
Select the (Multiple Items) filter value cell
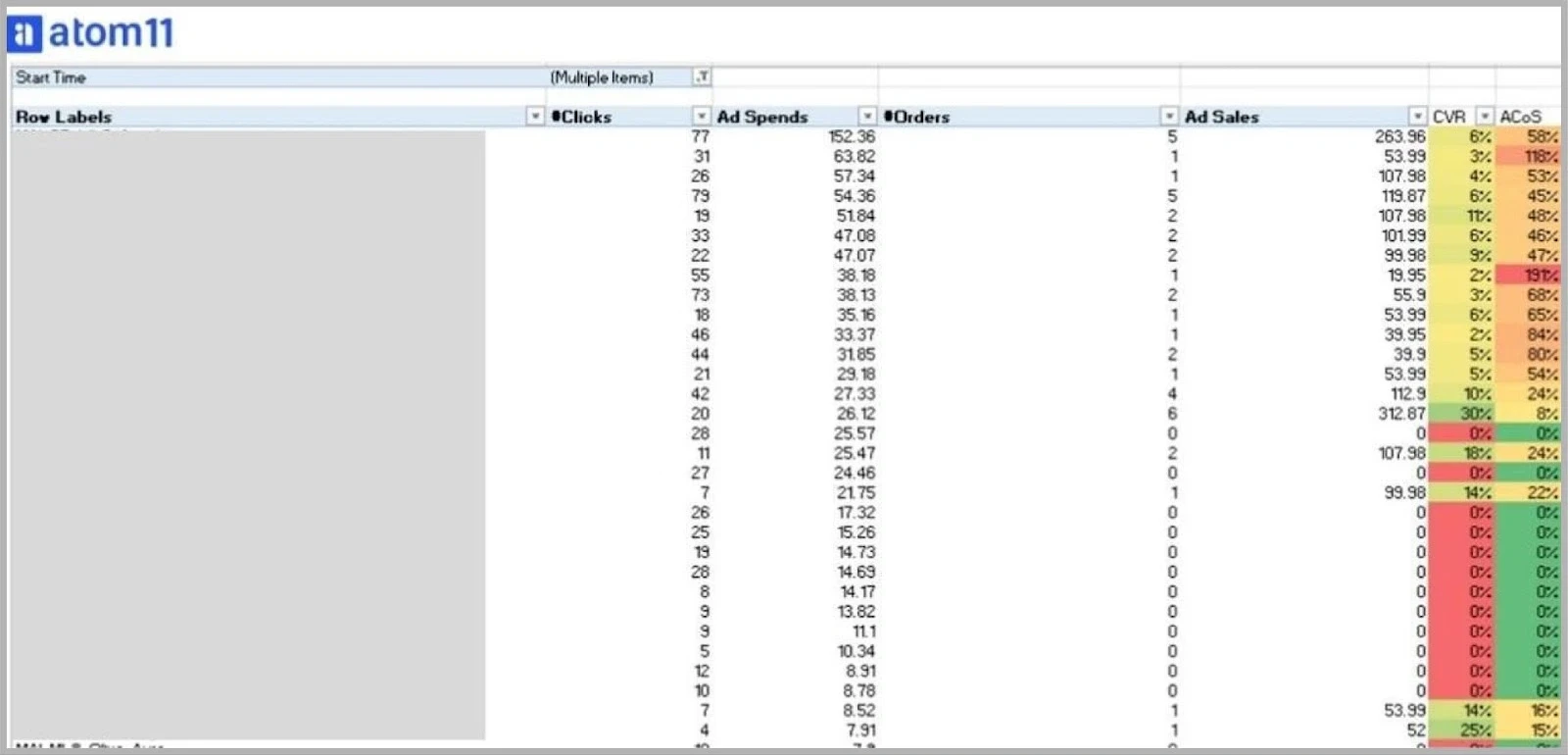[x=629, y=76]
